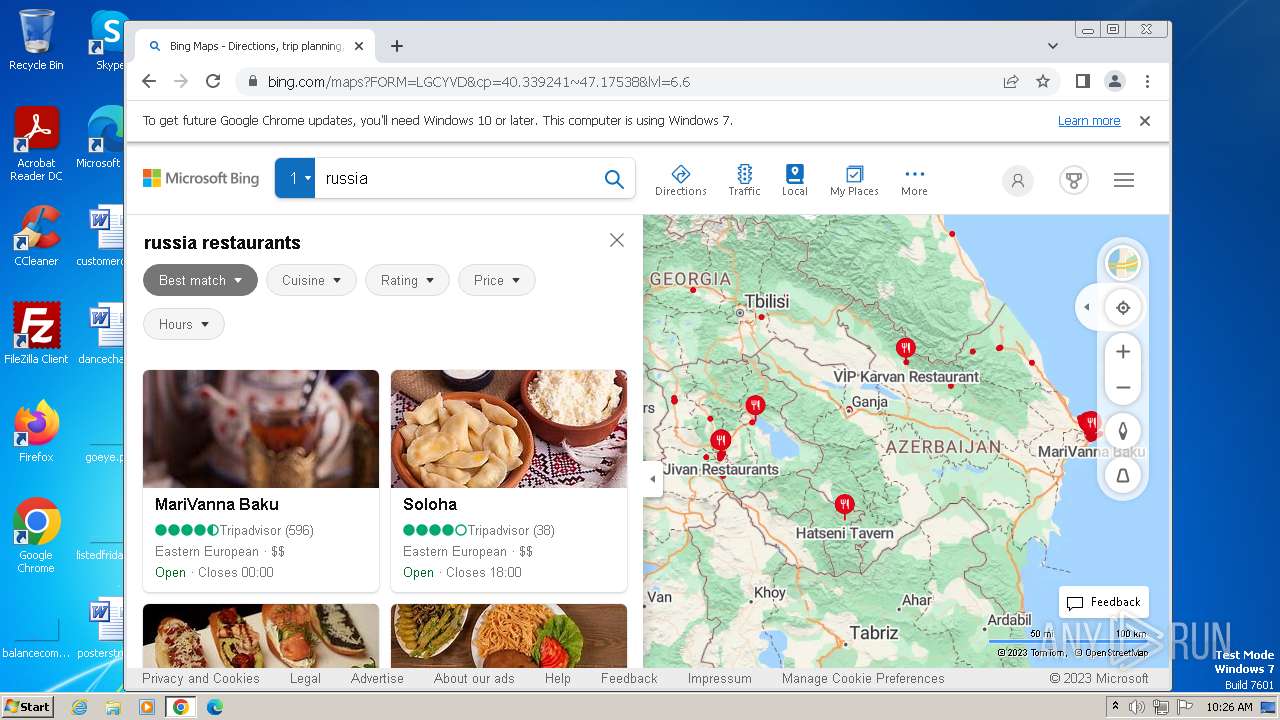Open Help footer link
Image resolution: width=1280 pixels, height=720 pixels.
click(x=558, y=678)
